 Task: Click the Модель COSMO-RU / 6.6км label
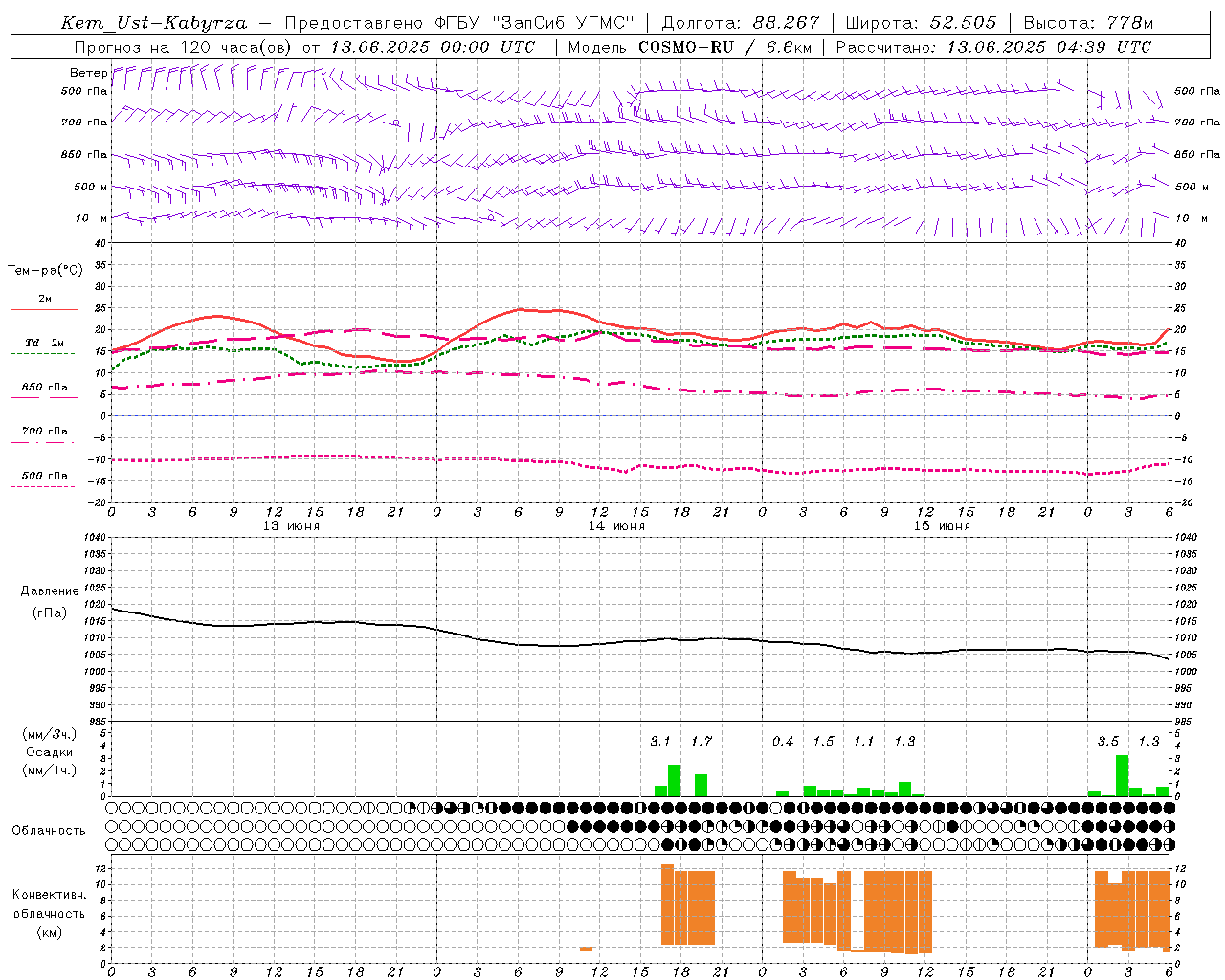pyautogui.click(x=690, y=47)
